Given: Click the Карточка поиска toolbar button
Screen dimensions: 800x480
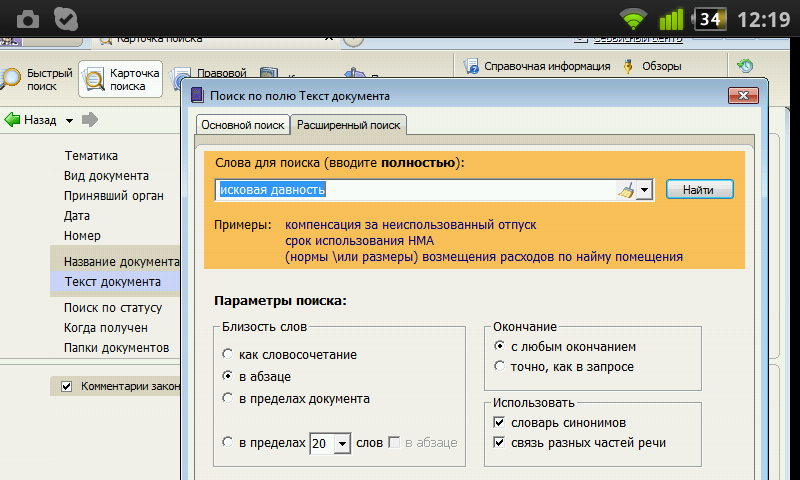Looking at the screenshot, I should (x=121, y=79).
